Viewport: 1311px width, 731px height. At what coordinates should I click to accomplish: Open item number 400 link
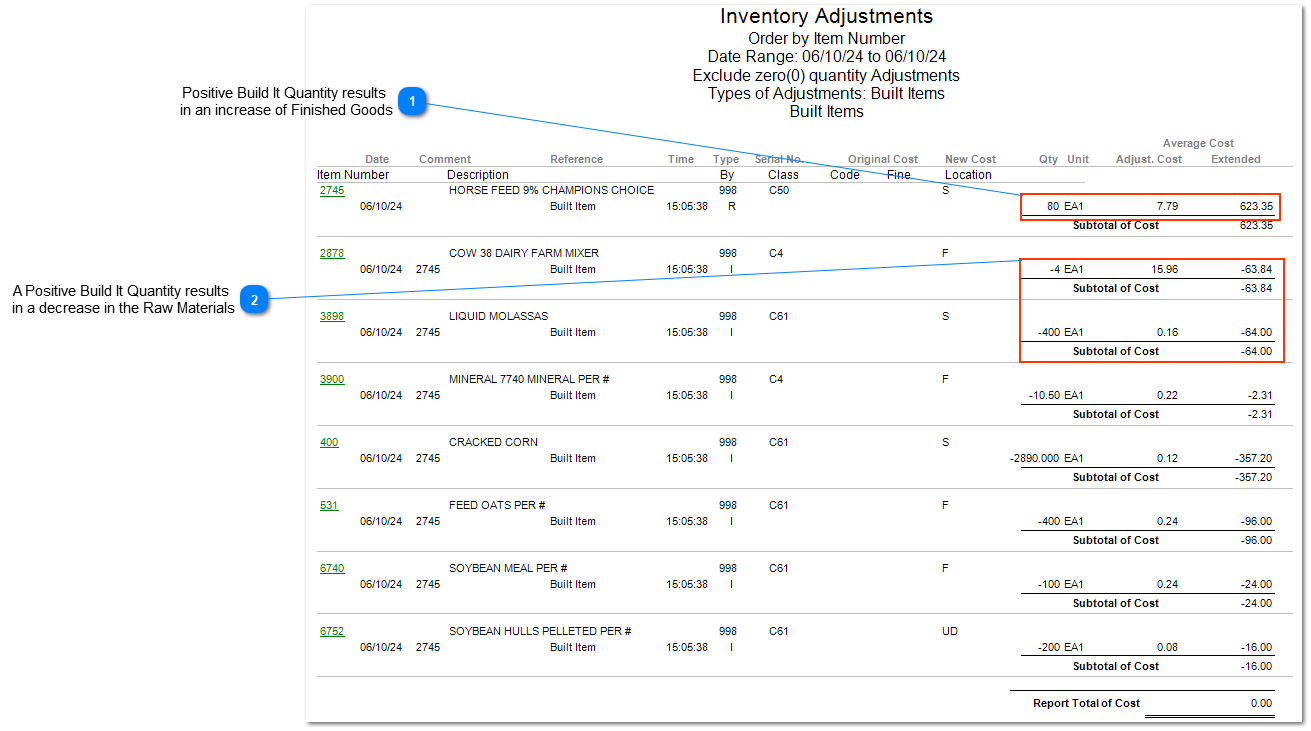pyautogui.click(x=329, y=442)
